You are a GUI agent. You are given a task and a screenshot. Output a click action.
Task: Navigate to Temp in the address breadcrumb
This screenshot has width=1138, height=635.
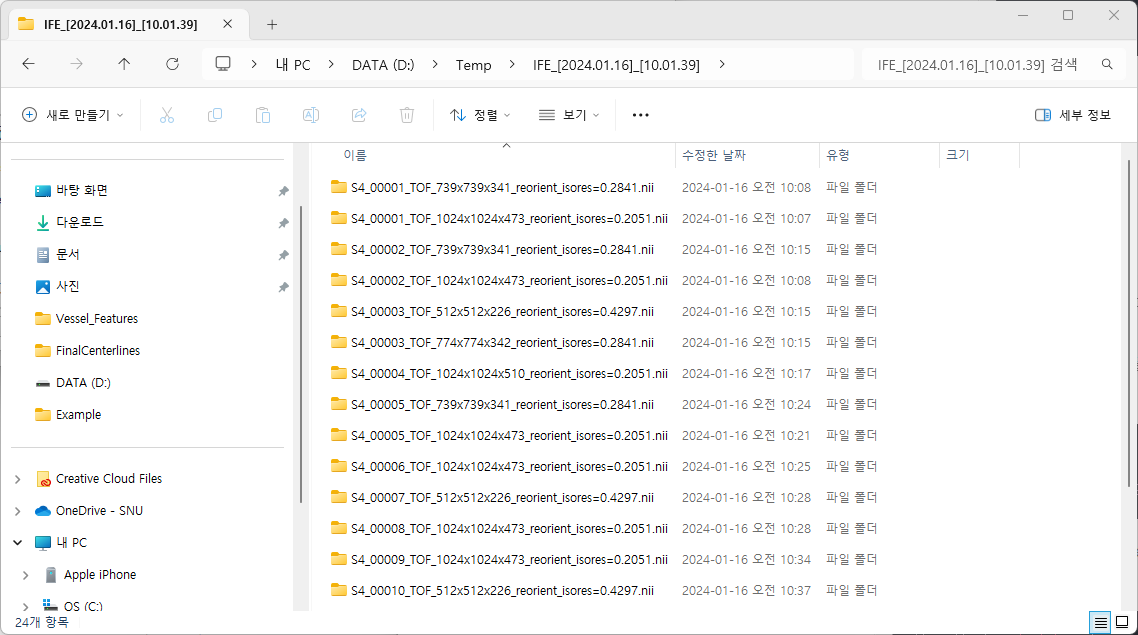pos(473,65)
